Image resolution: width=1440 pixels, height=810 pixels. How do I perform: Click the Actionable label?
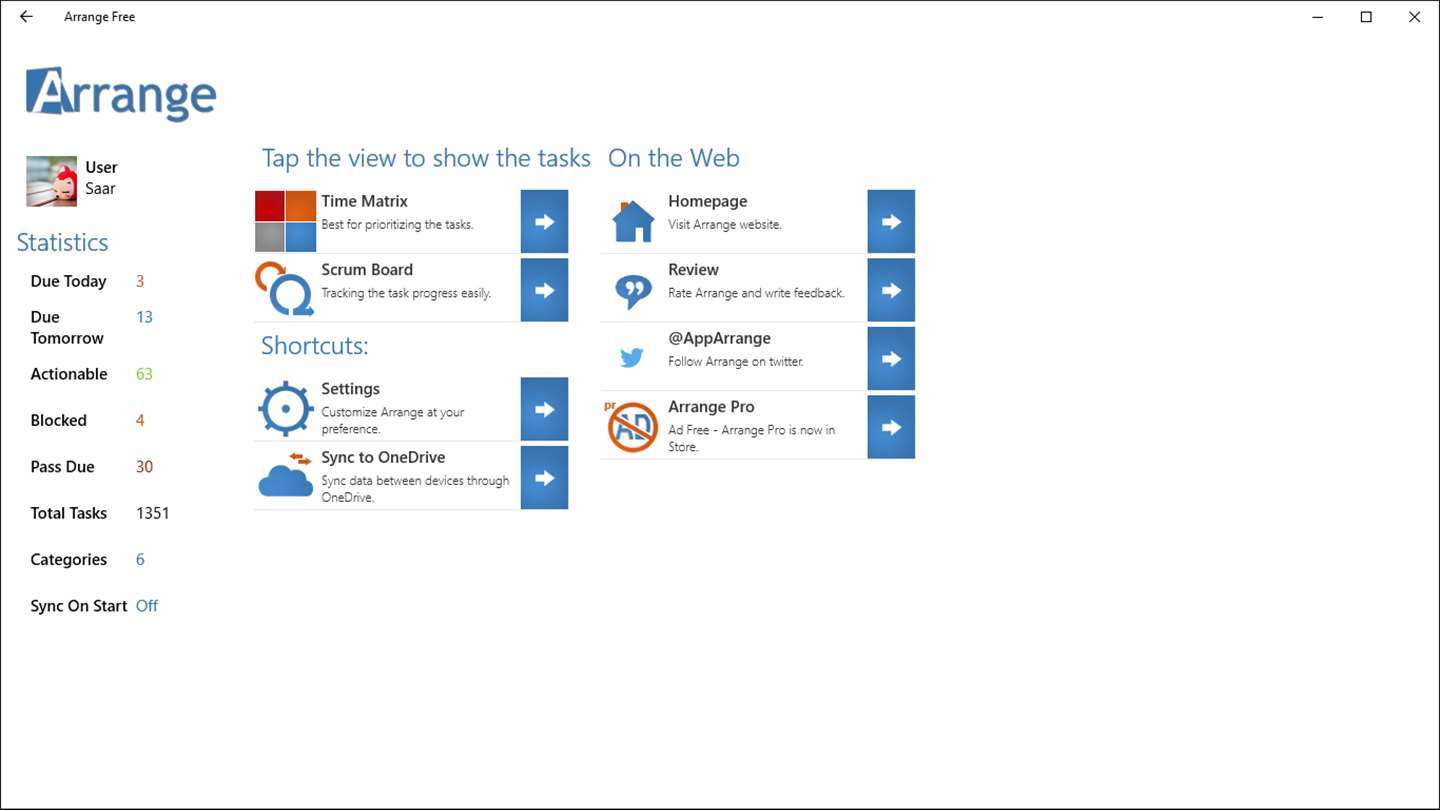pyautogui.click(x=69, y=374)
